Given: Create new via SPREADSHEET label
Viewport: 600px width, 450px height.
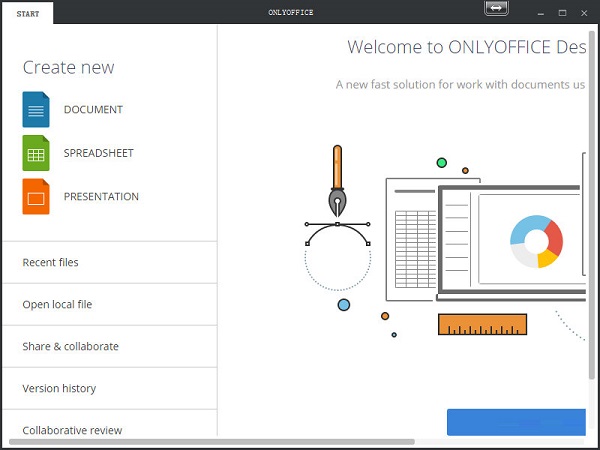Looking at the screenshot, I should point(98,153).
